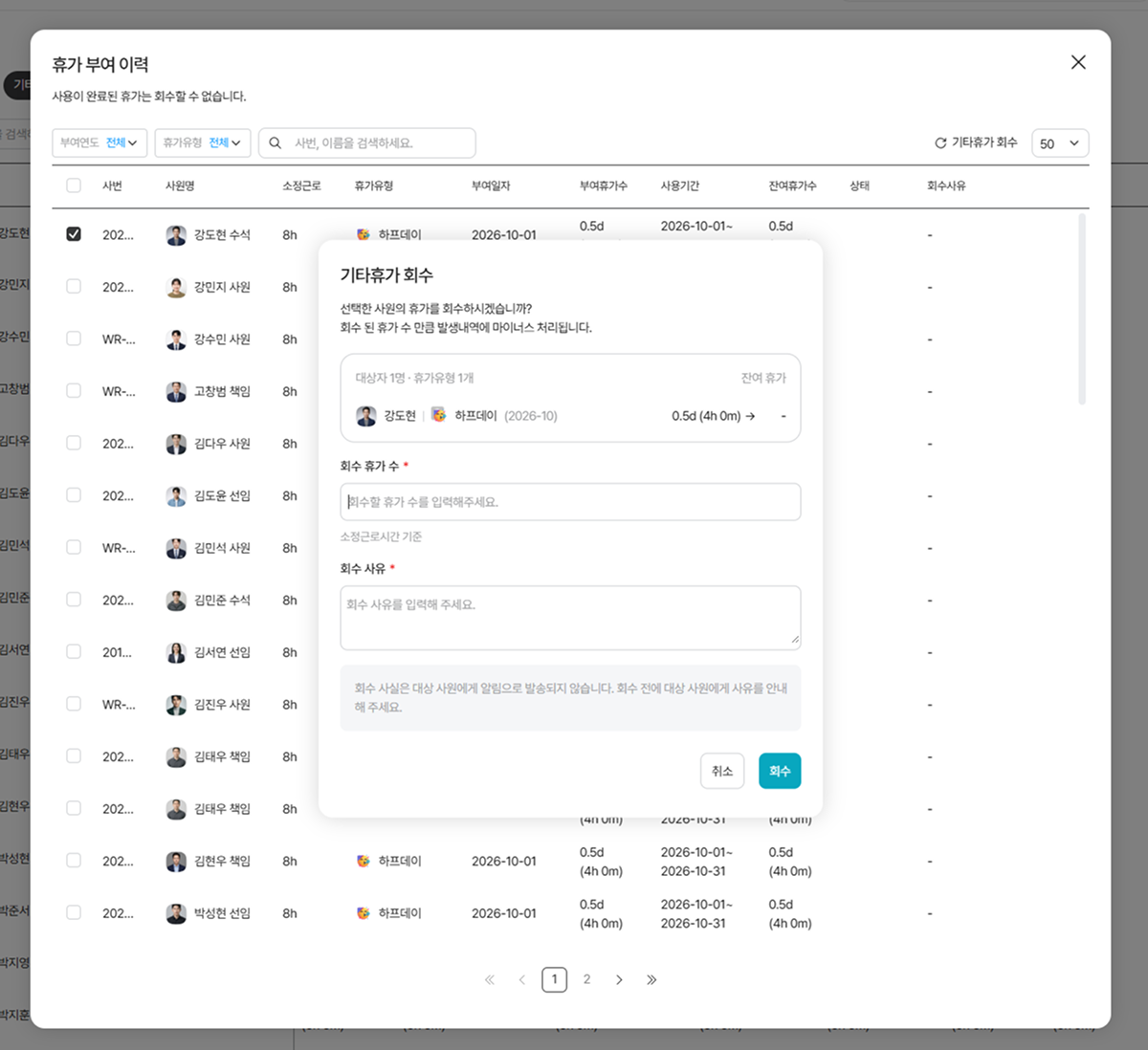Click the 기타휴가 회수 button above the table
1148x1050 pixels.
point(976,143)
